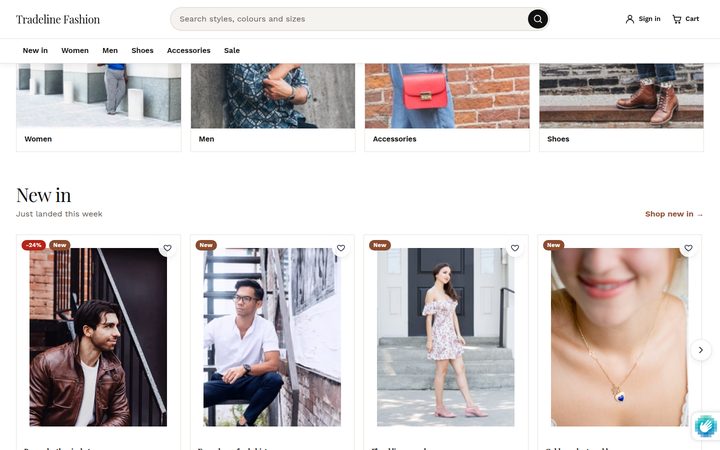Image resolution: width=720 pixels, height=450 pixels.
Task: Click the Sign in link
Action: coord(643,19)
